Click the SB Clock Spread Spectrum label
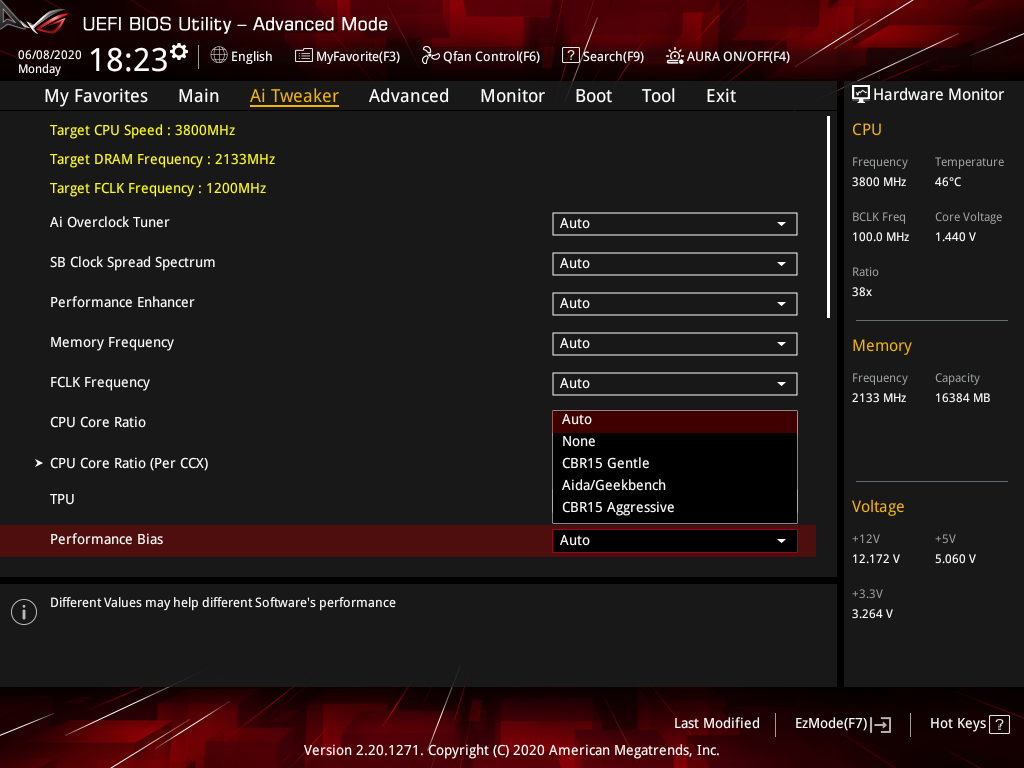The image size is (1024, 768). 133,263
